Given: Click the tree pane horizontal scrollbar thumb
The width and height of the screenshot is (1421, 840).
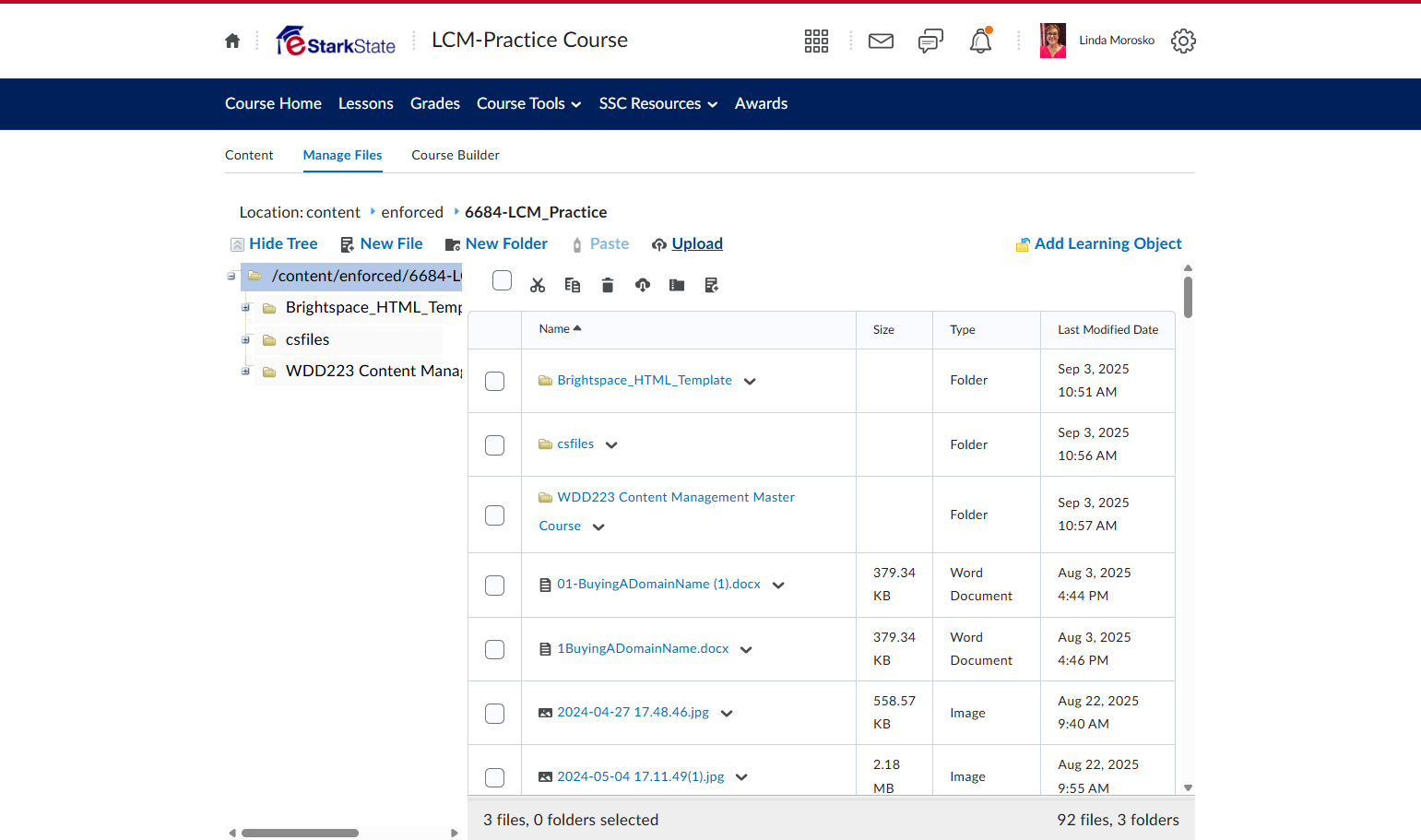Looking at the screenshot, I should 300,833.
